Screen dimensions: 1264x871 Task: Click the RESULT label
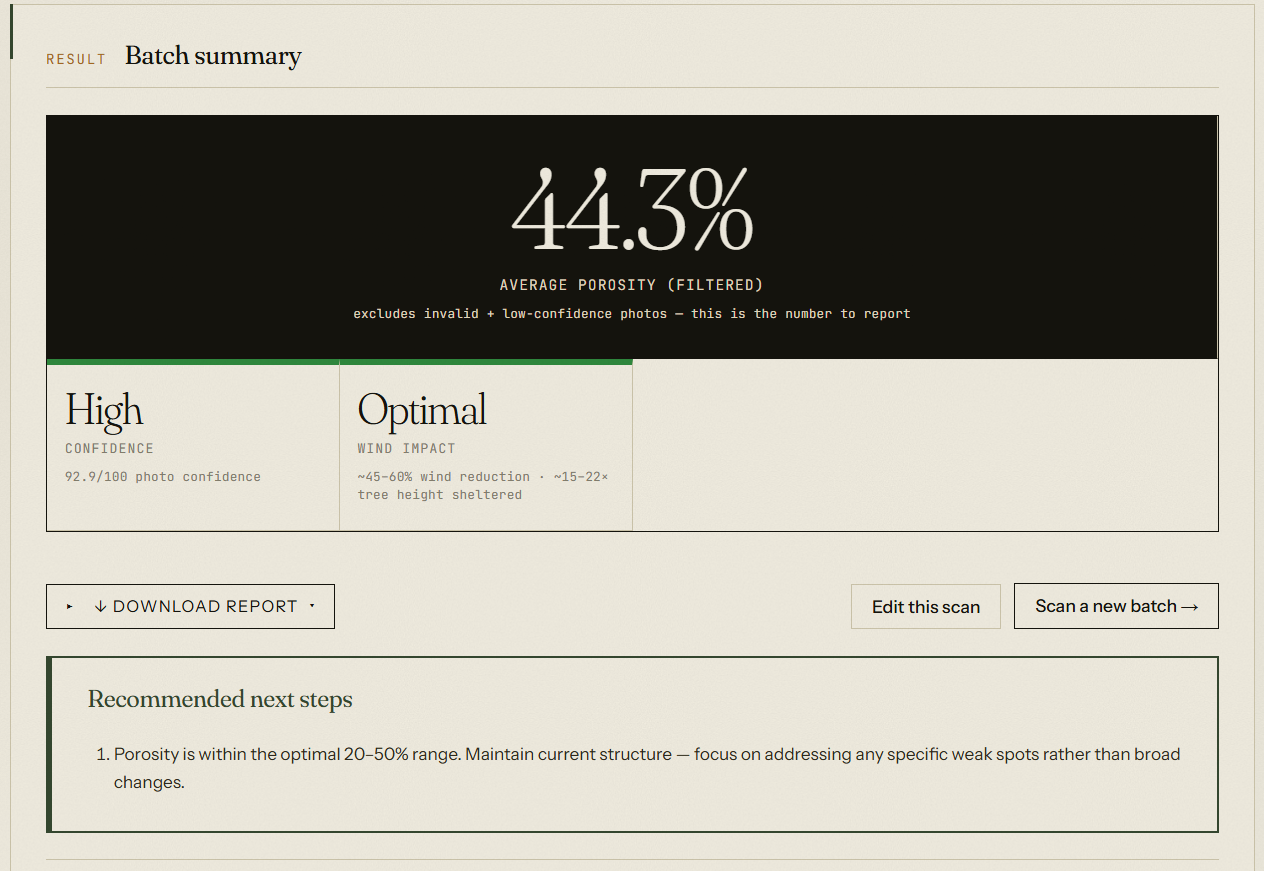(x=76, y=59)
